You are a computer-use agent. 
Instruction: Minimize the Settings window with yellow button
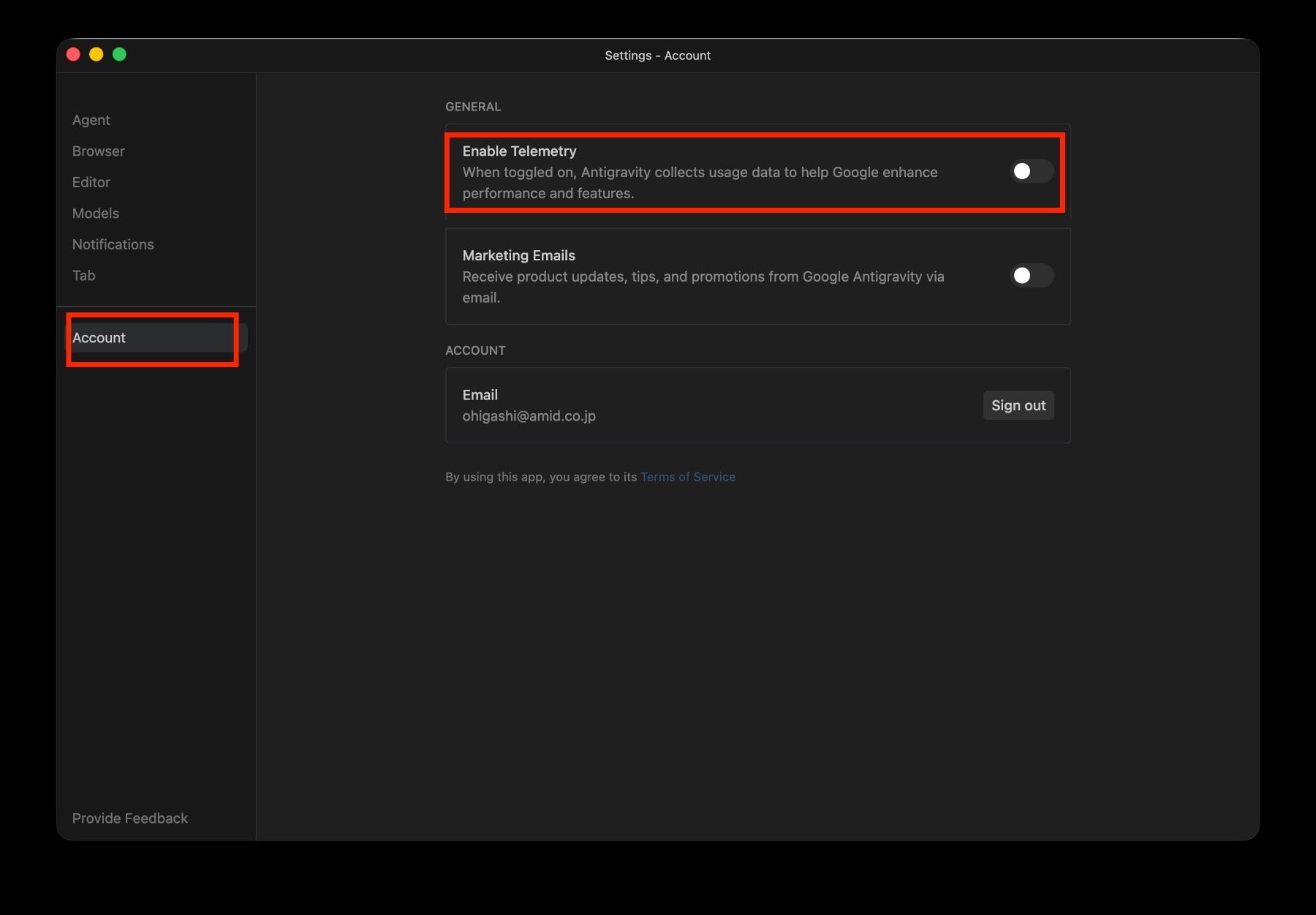[x=97, y=55]
